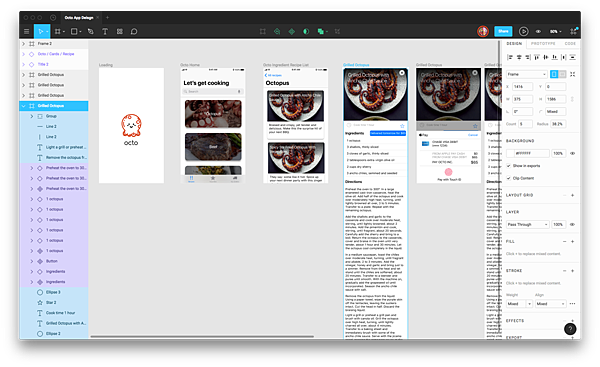600x367 pixels.
Task: Open Pass Through blend mode dropdown
Action: pyautogui.click(x=528, y=224)
